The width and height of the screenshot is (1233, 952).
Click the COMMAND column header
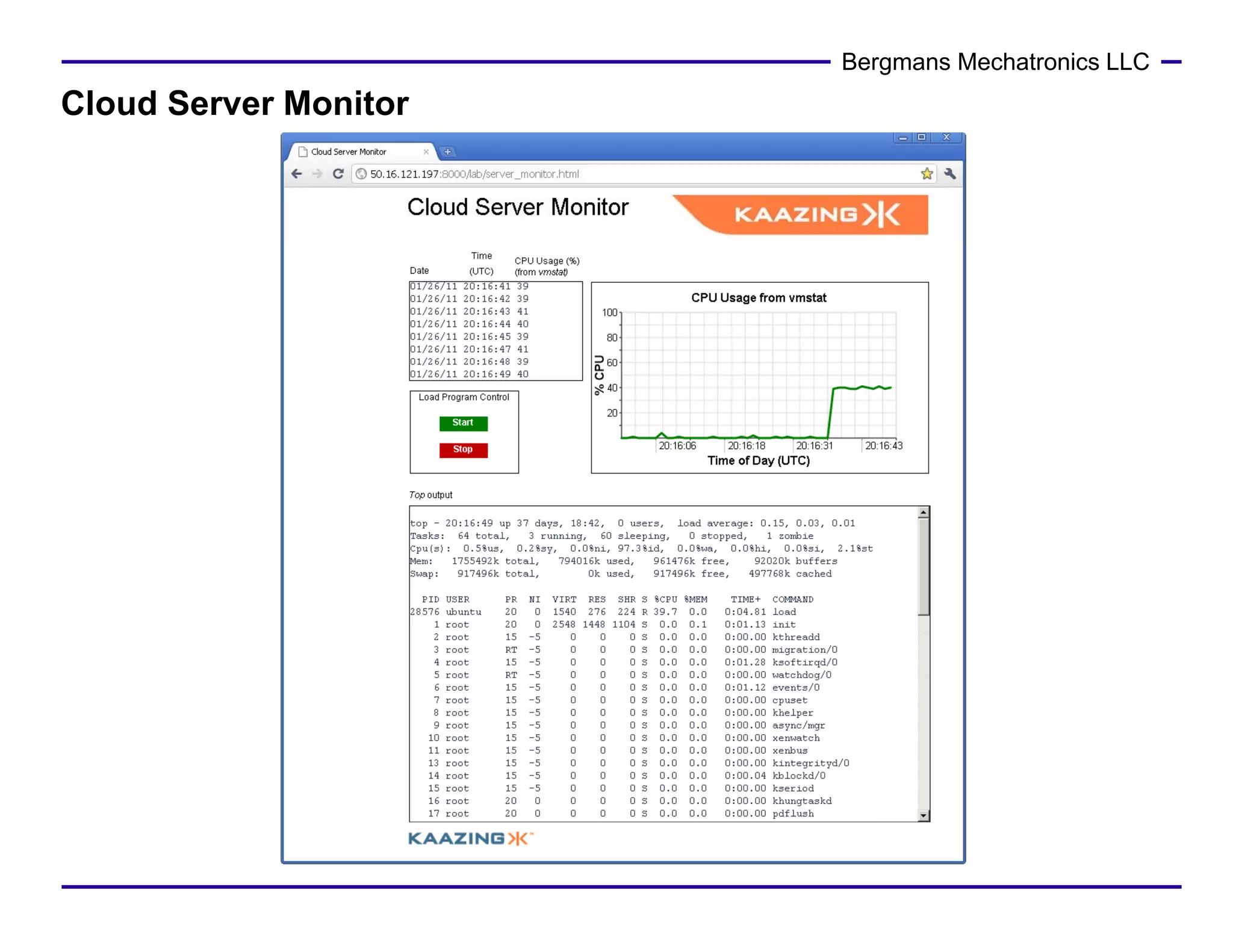pyautogui.click(x=792, y=599)
